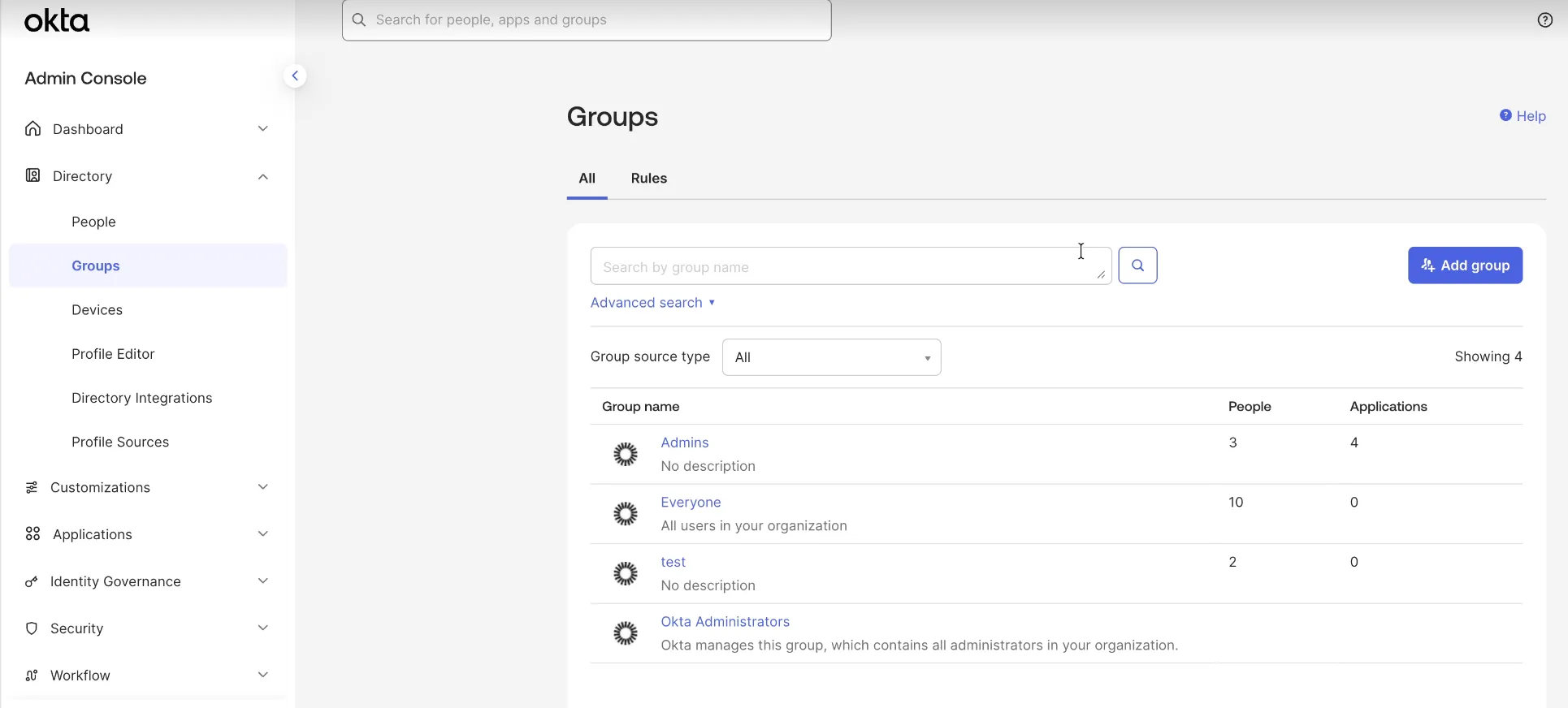1568x708 pixels.
Task: Click the test group icon
Action: pos(625,574)
